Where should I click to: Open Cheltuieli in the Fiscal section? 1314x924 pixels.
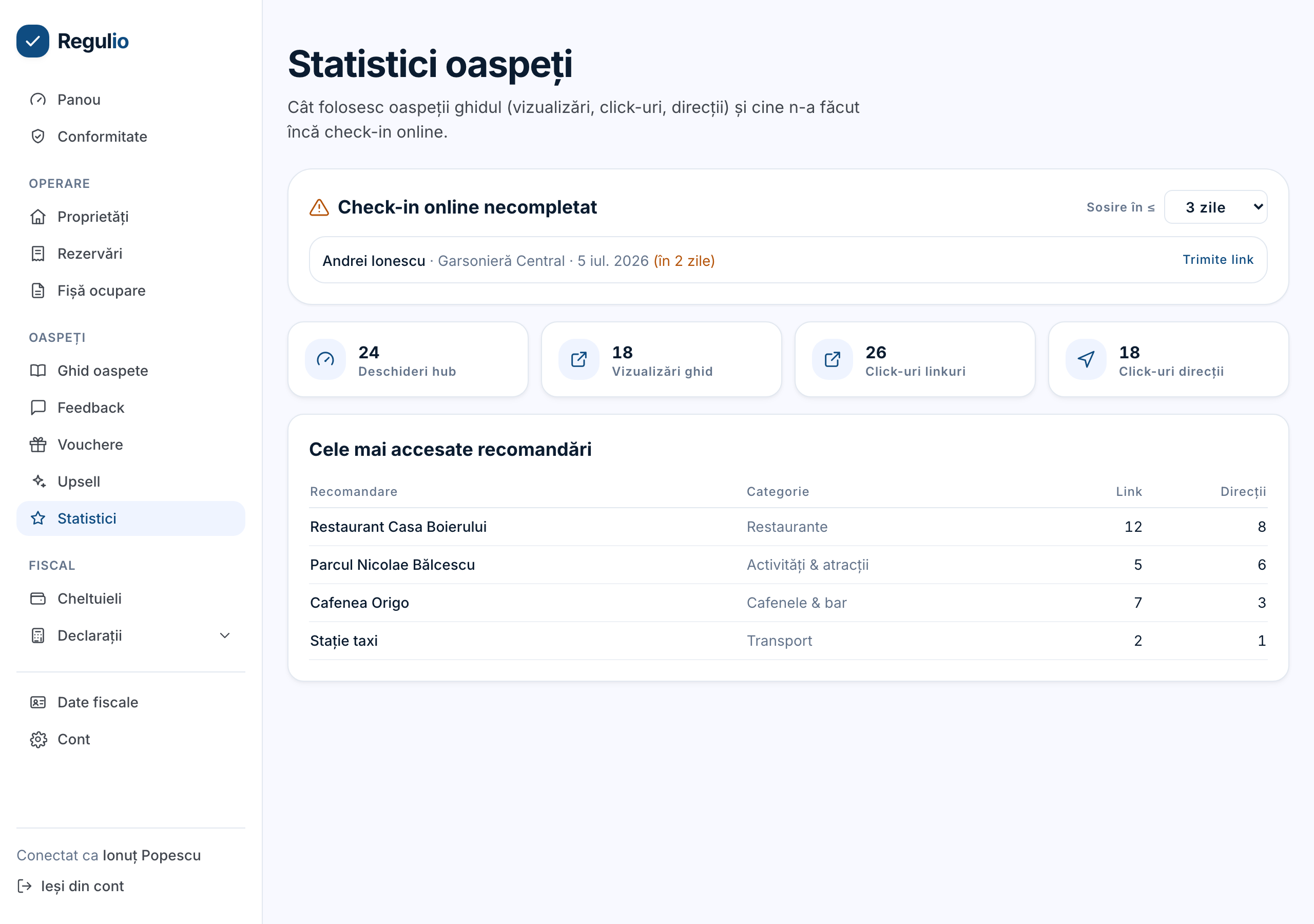pos(130,598)
